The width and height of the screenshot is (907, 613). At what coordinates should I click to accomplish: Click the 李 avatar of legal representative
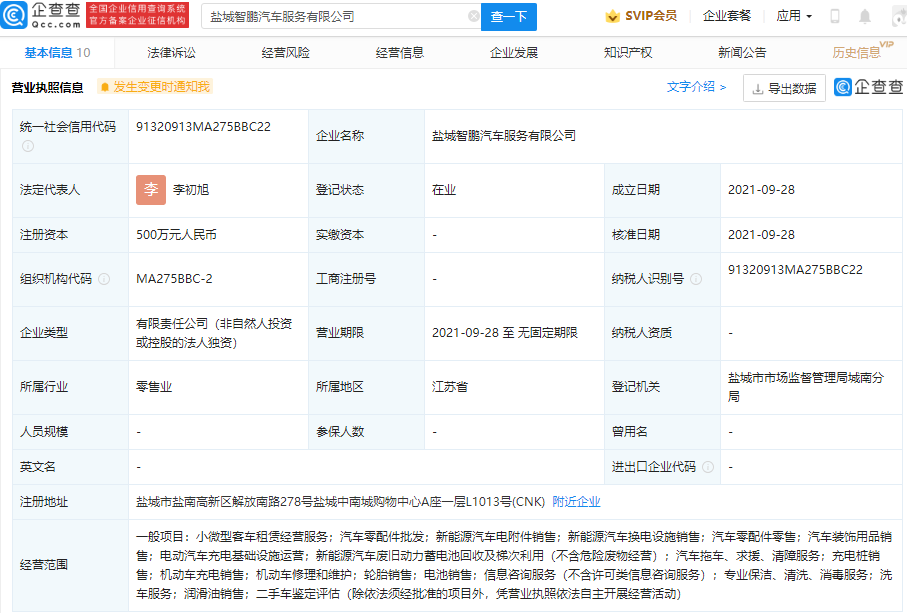tap(151, 190)
